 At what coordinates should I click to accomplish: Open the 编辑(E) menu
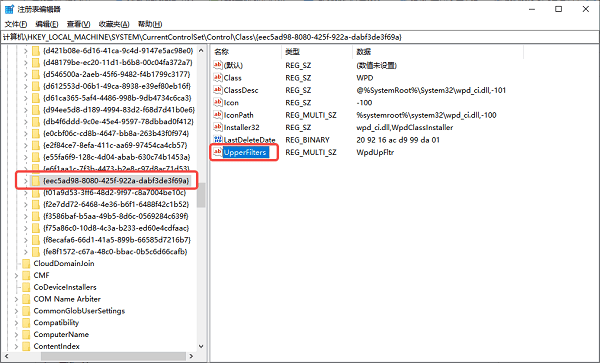47,24
